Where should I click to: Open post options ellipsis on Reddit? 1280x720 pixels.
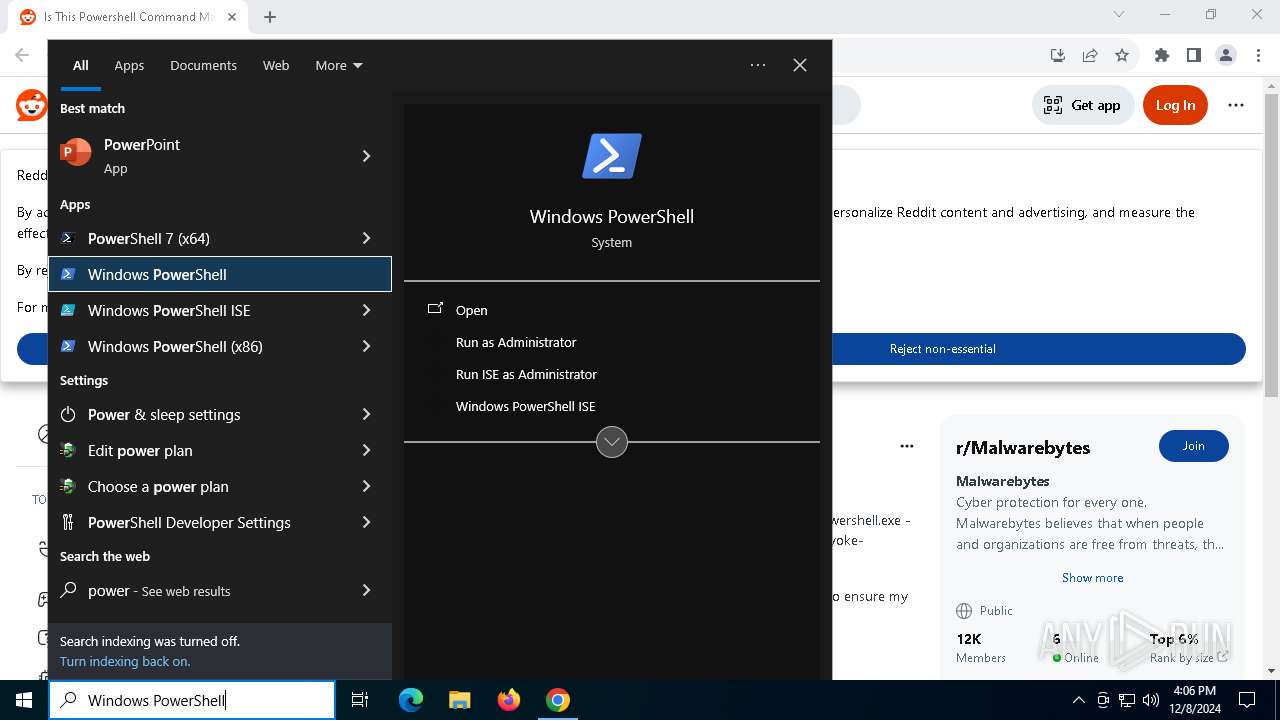(x=907, y=446)
